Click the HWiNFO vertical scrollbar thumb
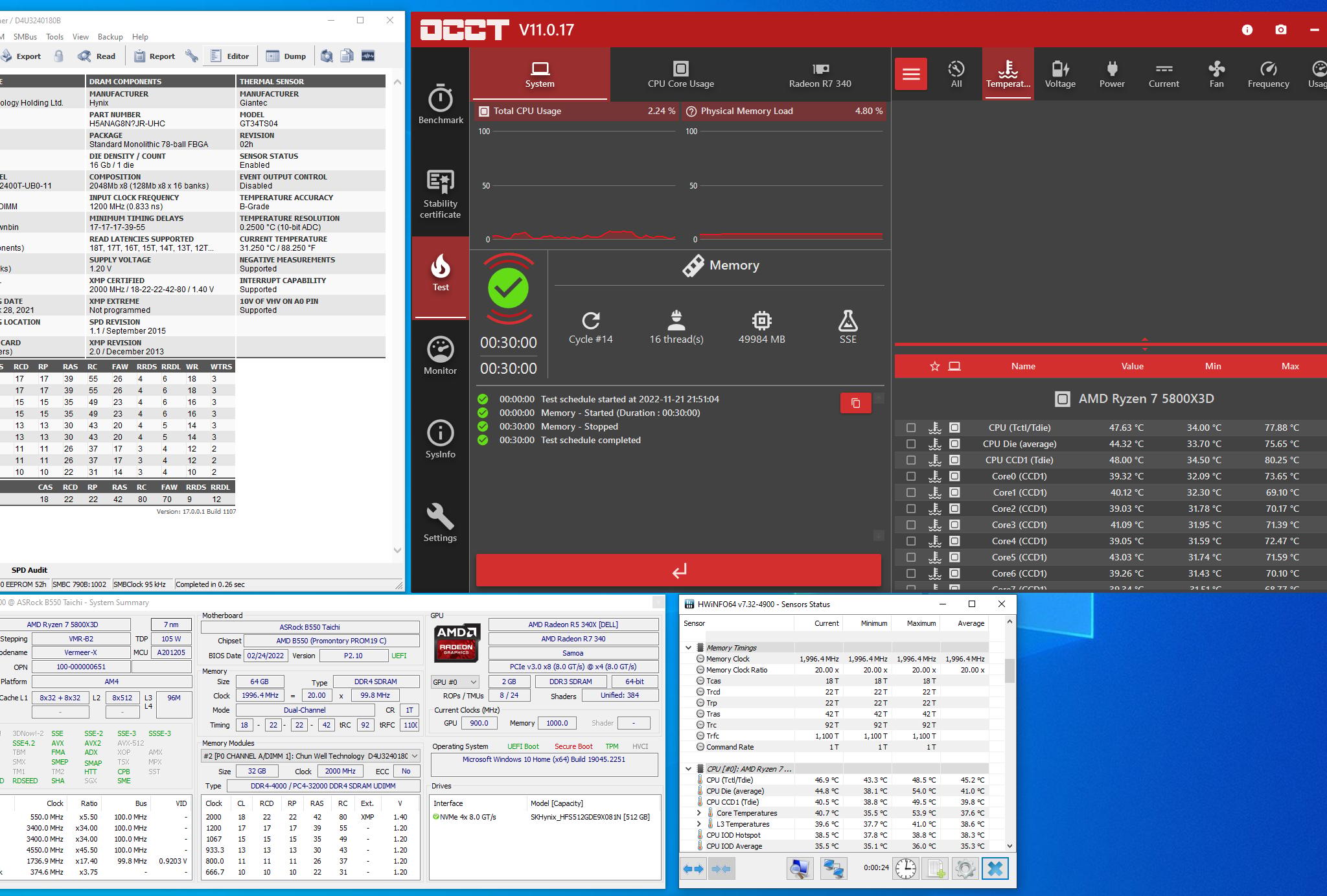 pyautogui.click(x=1010, y=671)
